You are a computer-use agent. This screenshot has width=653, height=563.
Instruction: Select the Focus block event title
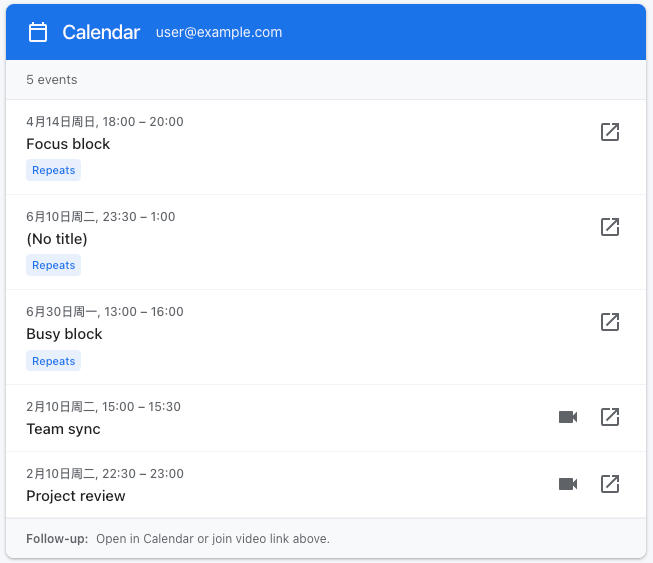(x=68, y=144)
